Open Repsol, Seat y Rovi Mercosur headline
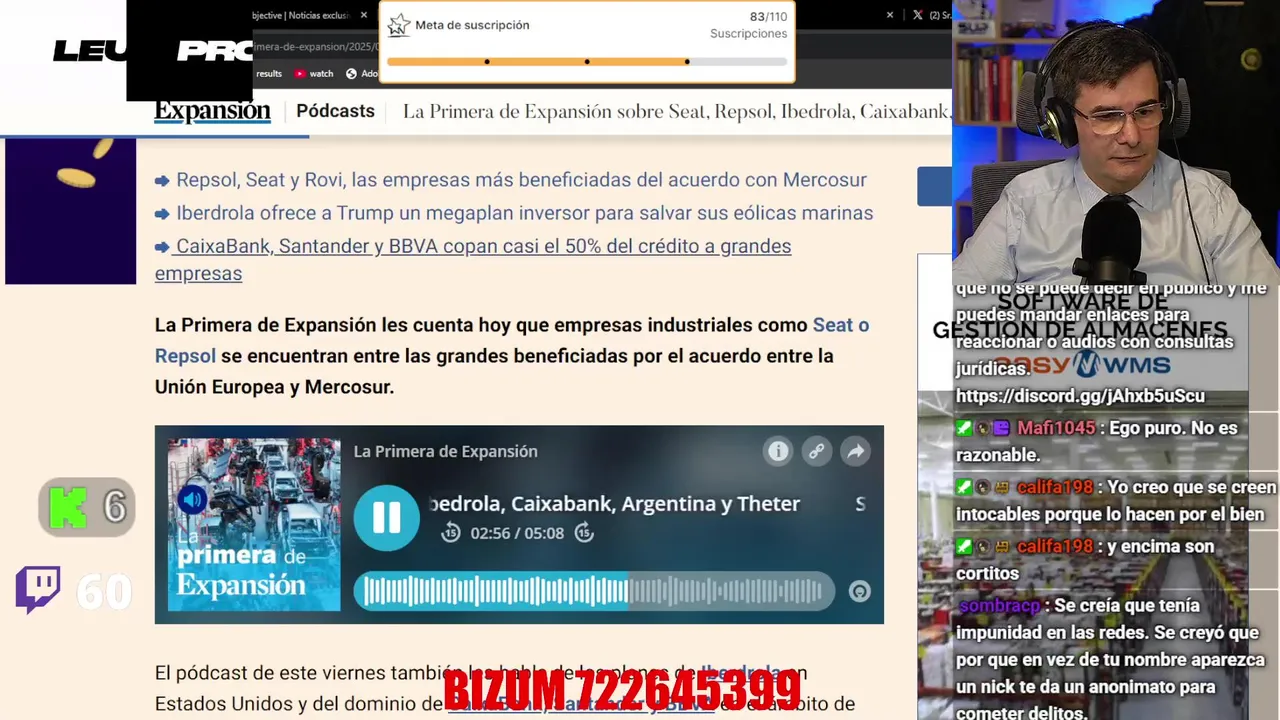 (521, 180)
